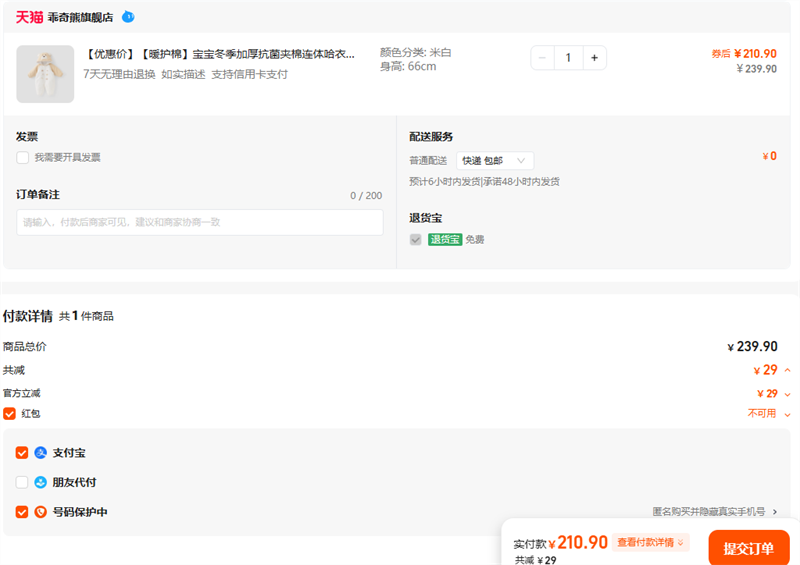Click the number protection shield icon
This screenshot has width=800, height=565.
tap(41, 512)
